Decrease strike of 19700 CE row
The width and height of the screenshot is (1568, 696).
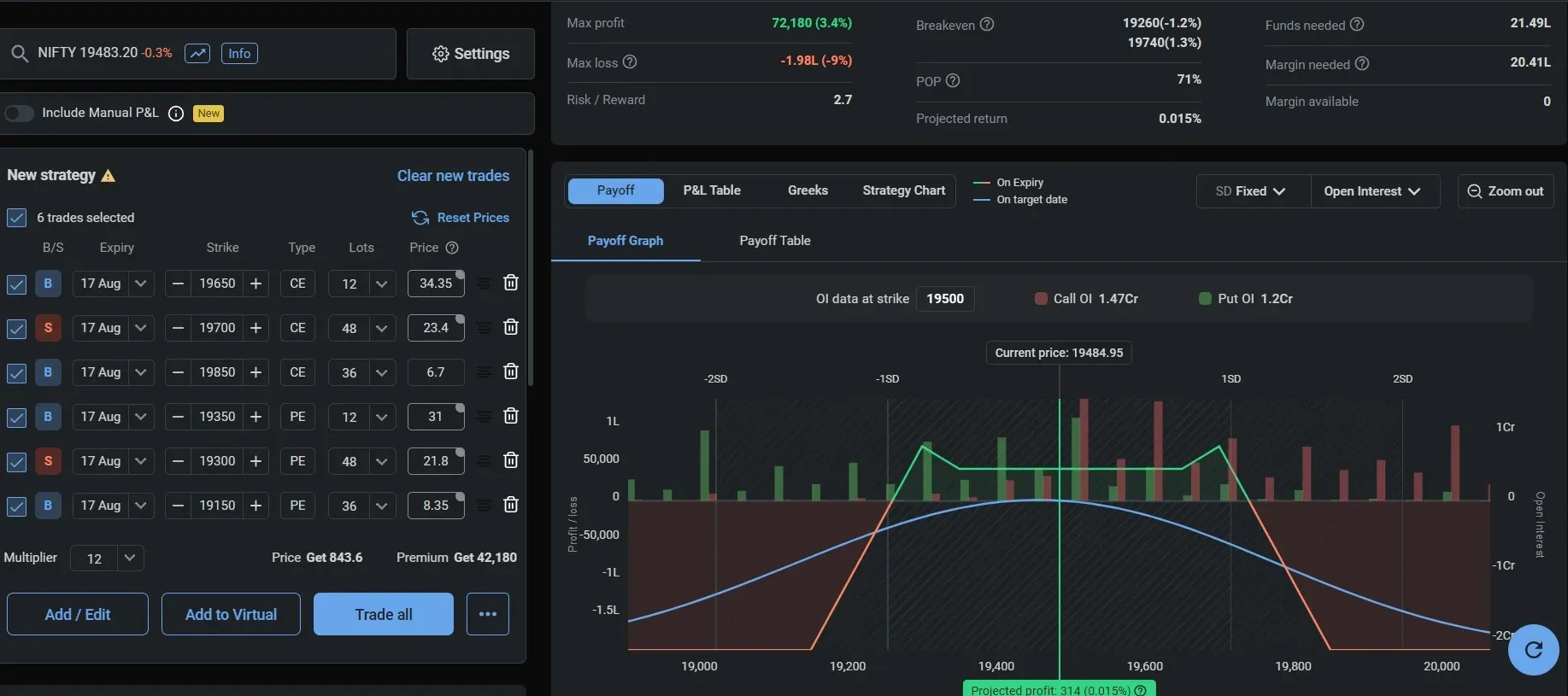pos(178,328)
